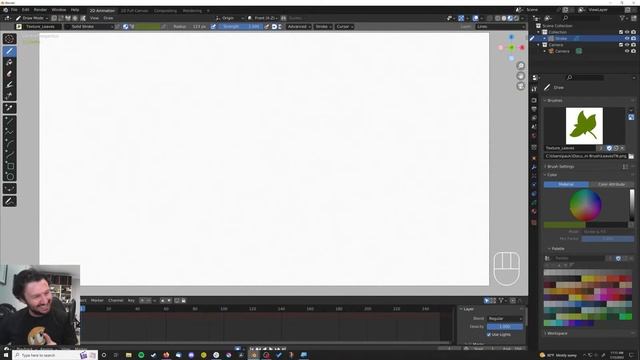
Task: Toggle Camera collection eye icon
Action: click(x=627, y=44)
